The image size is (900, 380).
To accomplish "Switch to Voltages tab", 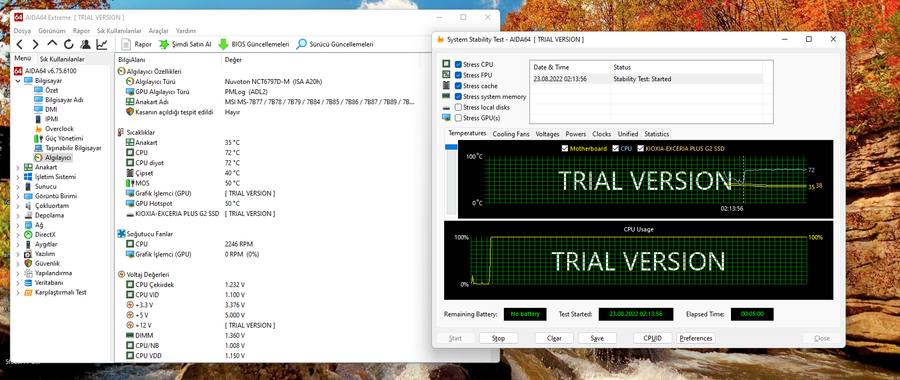I will coord(547,134).
